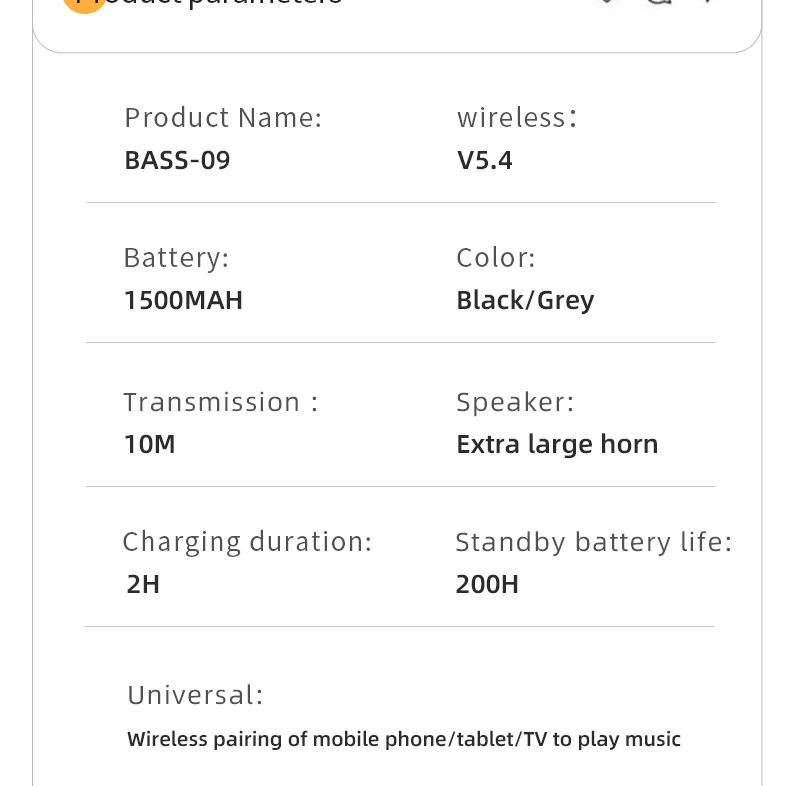
Task: Click the Charging duration label
Action: pyautogui.click(x=247, y=543)
